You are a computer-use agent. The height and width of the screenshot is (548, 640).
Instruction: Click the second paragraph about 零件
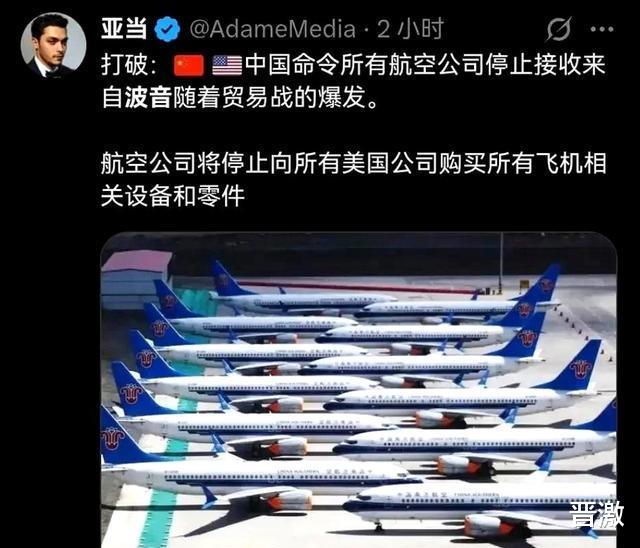coord(353,179)
